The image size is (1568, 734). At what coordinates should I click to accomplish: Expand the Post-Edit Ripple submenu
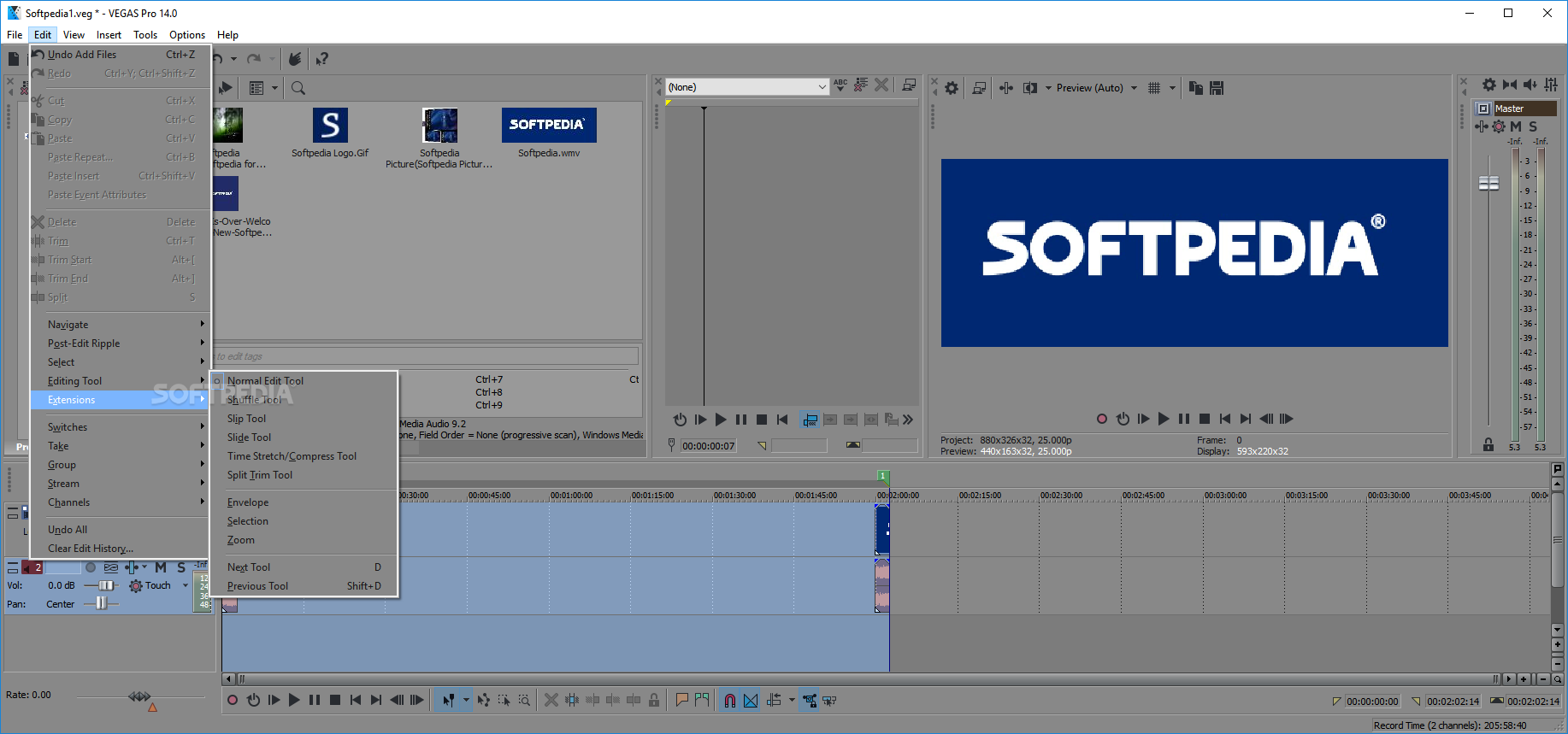pyautogui.click(x=120, y=344)
